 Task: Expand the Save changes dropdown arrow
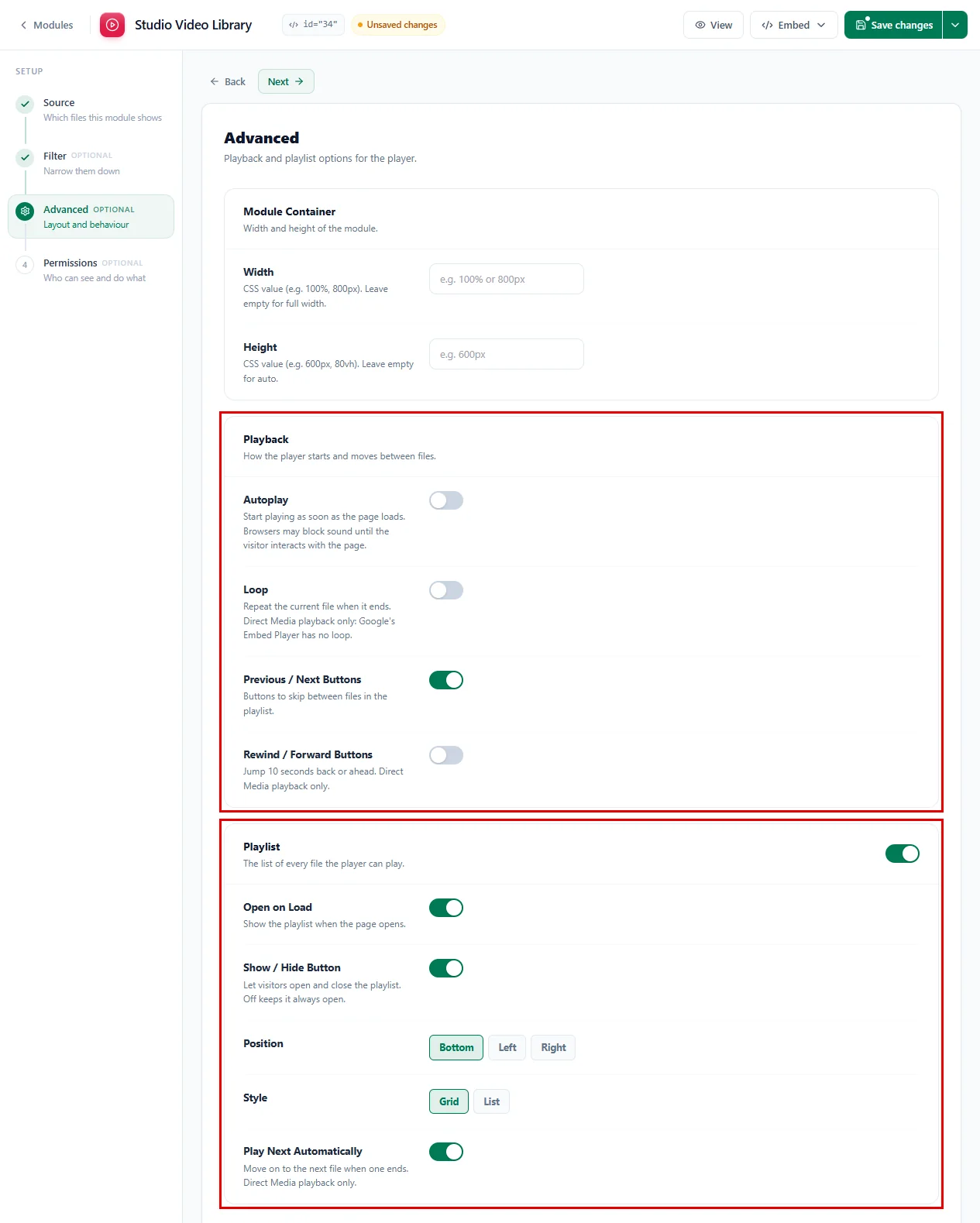pos(955,25)
